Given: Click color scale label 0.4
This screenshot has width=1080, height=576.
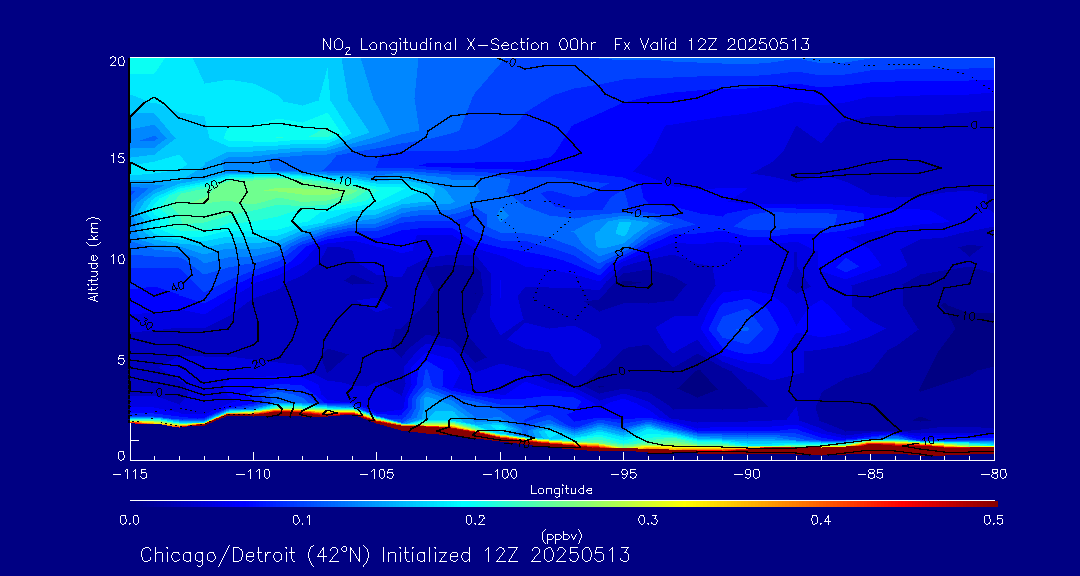Looking at the screenshot, I should point(820,521).
